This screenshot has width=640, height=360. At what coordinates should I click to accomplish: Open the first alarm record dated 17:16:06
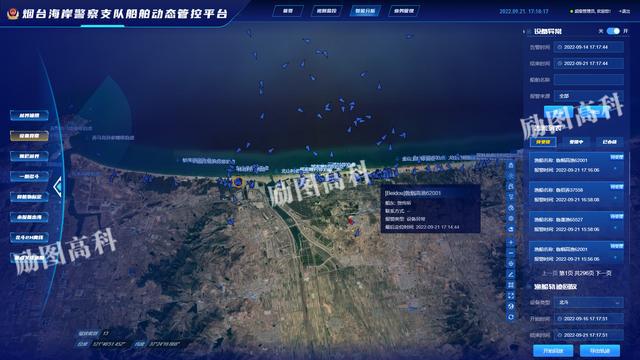coord(576,165)
